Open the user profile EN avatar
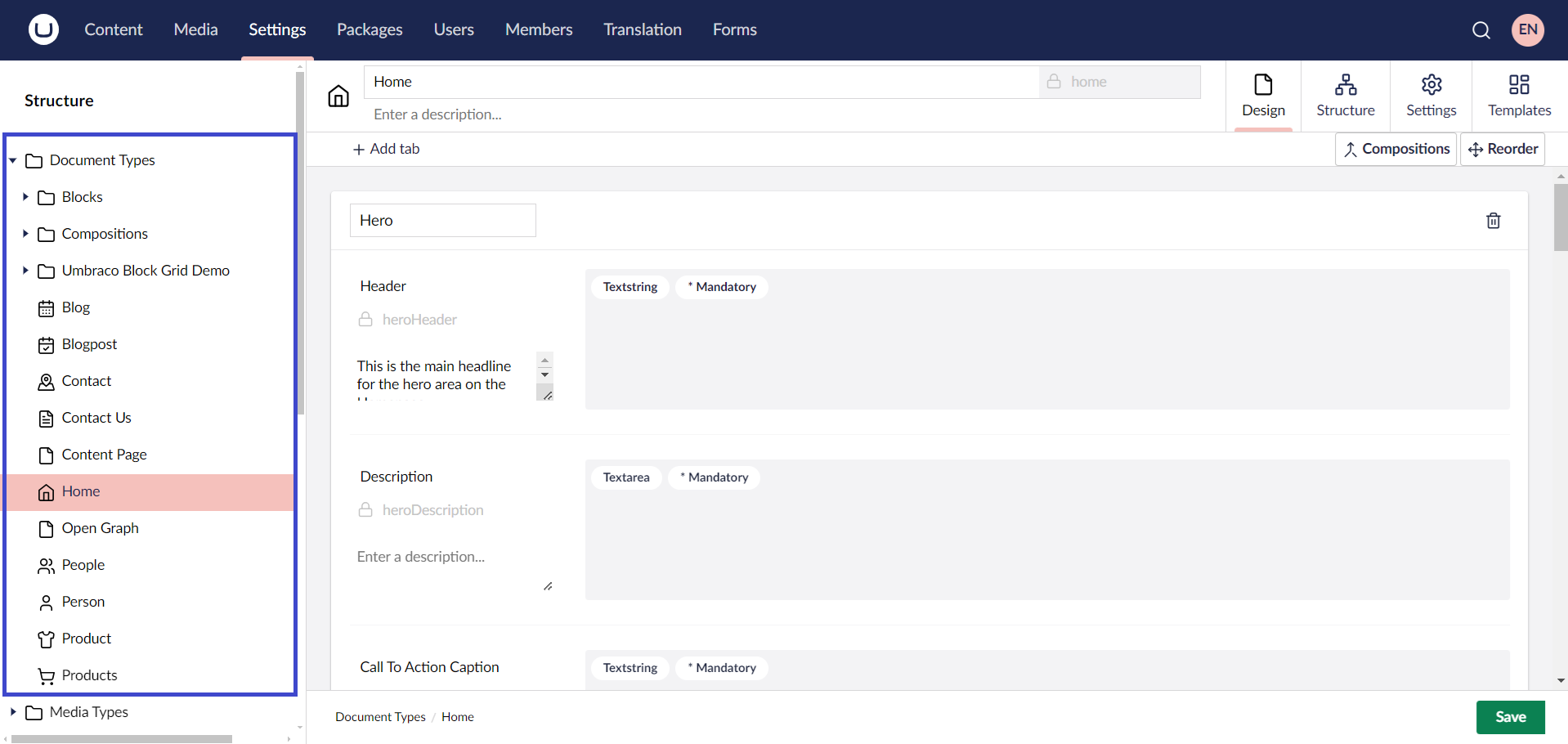Screen dimensions: 1568x744 pyautogui.click(x=1528, y=29)
